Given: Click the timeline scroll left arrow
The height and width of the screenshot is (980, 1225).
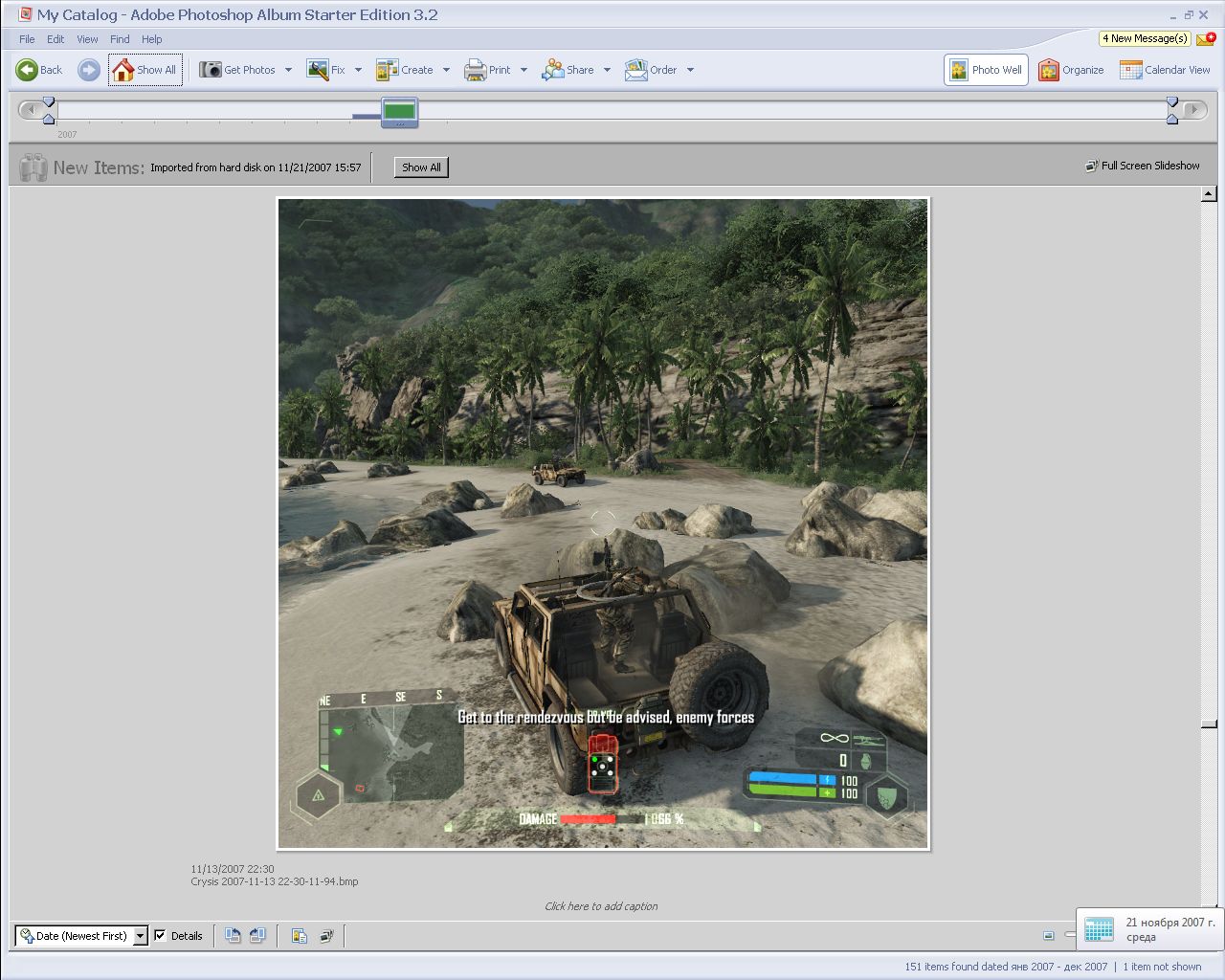Looking at the screenshot, I should 30,110.
